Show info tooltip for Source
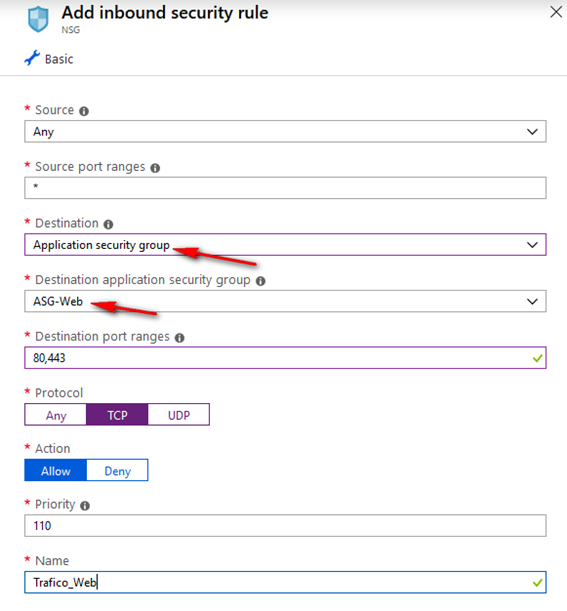The image size is (567, 611). coord(84,111)
